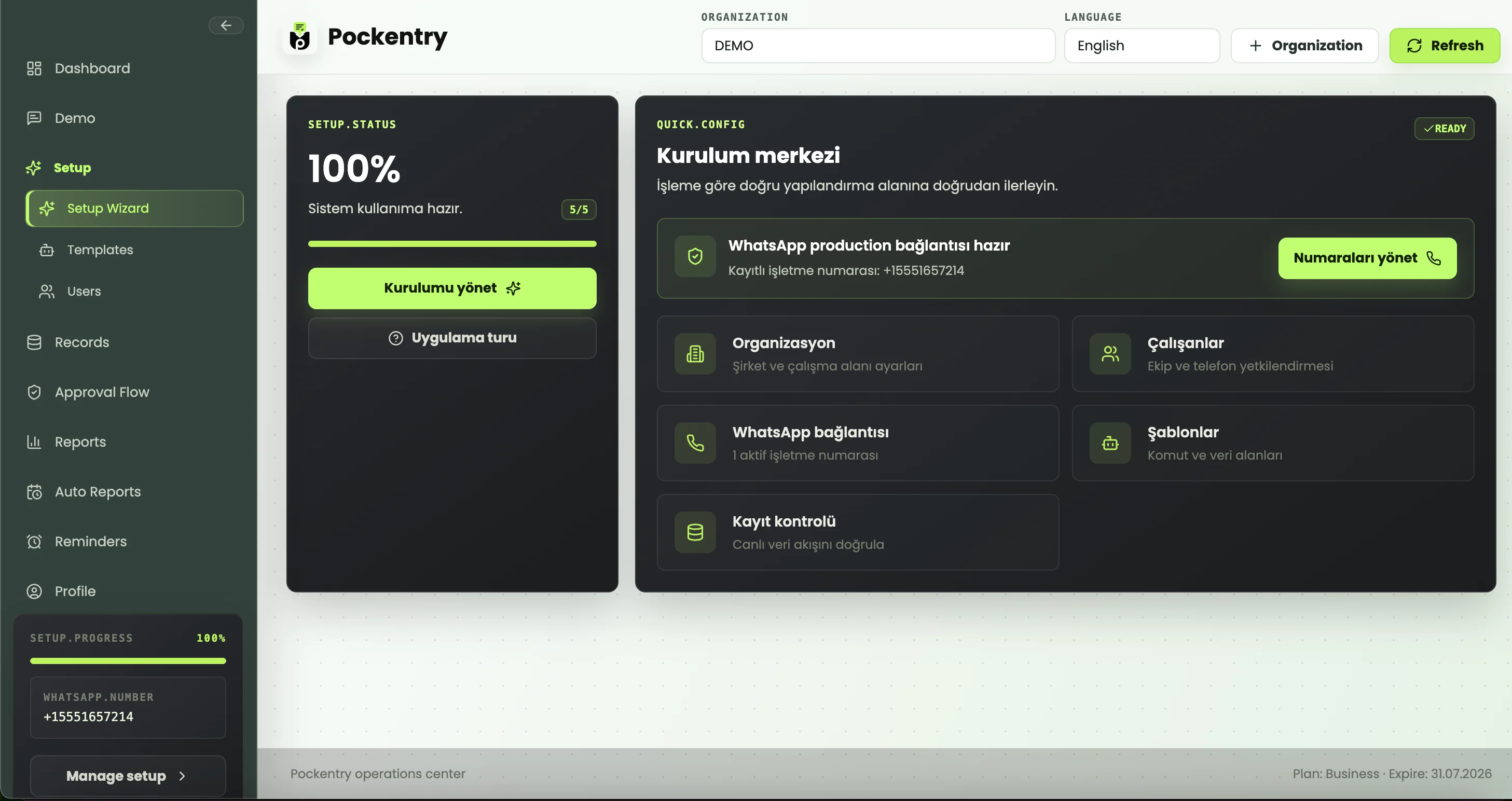Collapse the sidebar with the back arrow

click(x=226, y=25)
